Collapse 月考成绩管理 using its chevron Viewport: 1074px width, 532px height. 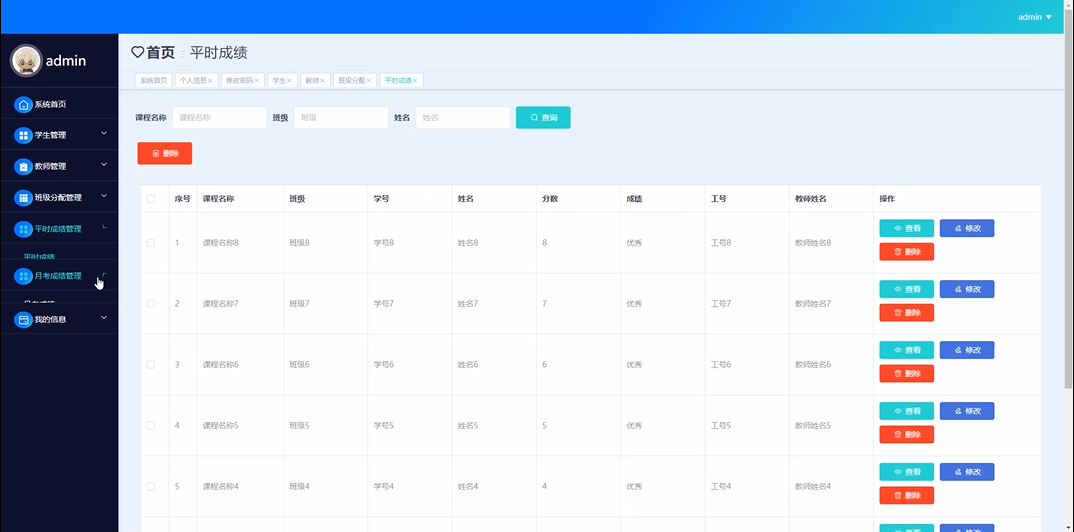[104, 275]
